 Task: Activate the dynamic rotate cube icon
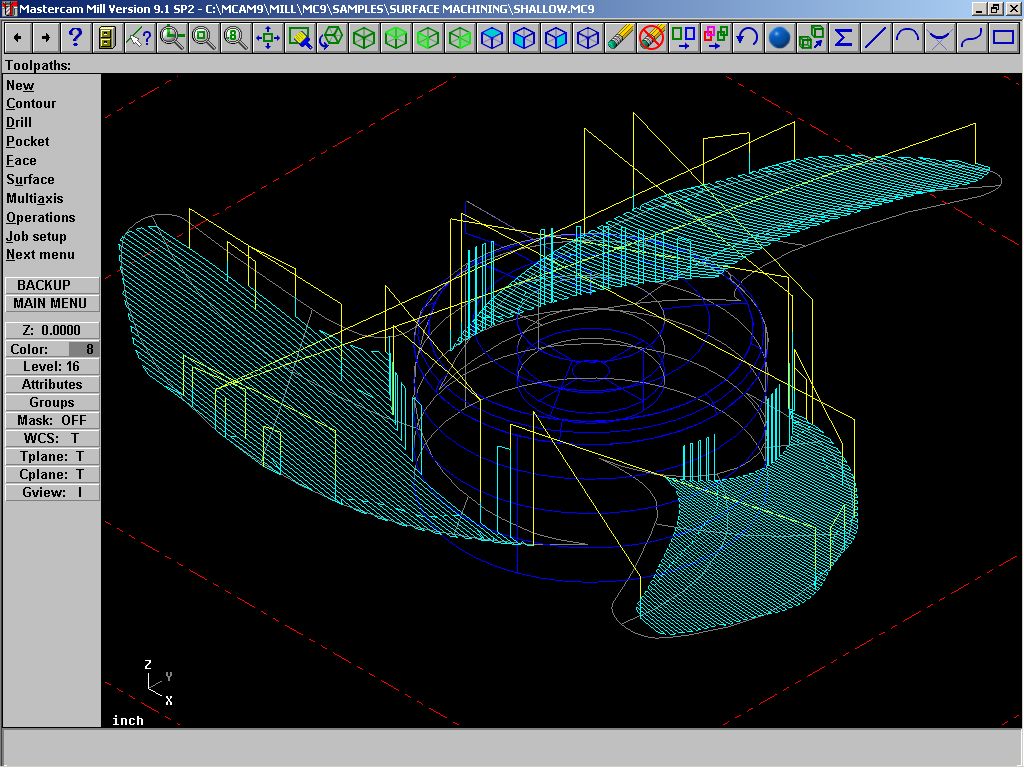click(x=331, y=38)
